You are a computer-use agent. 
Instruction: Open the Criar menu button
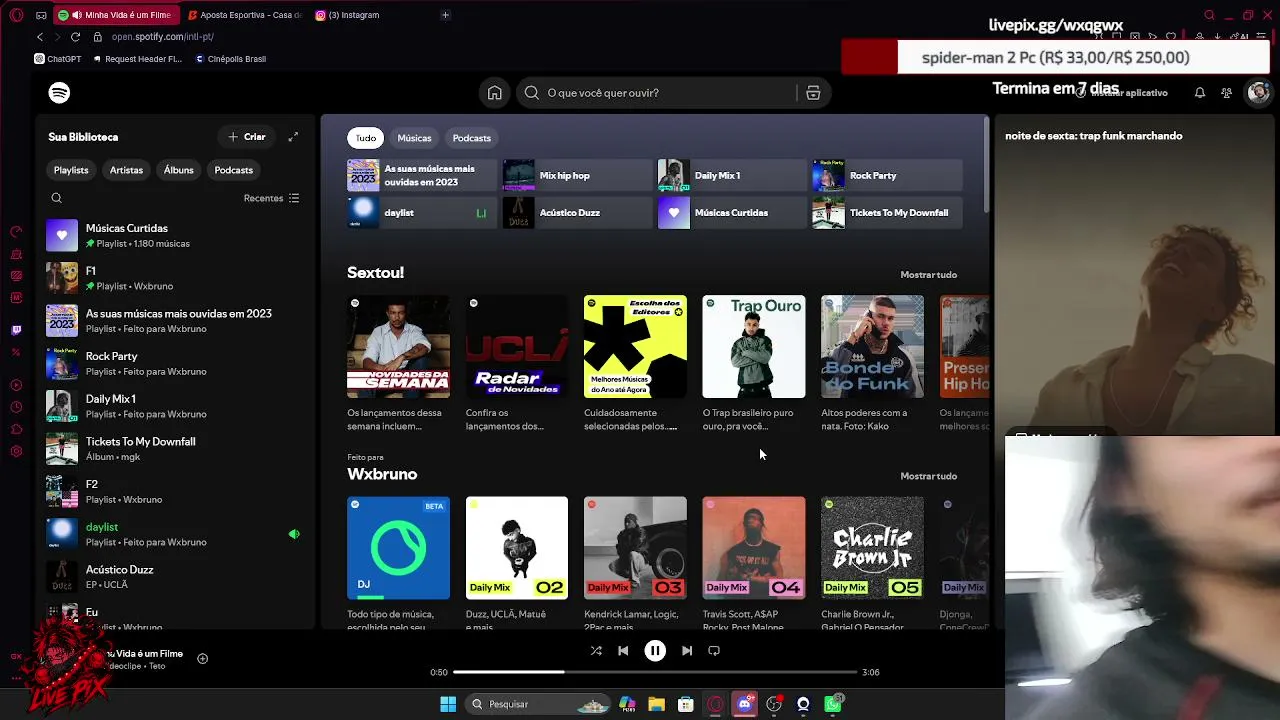tap(247, 137)
